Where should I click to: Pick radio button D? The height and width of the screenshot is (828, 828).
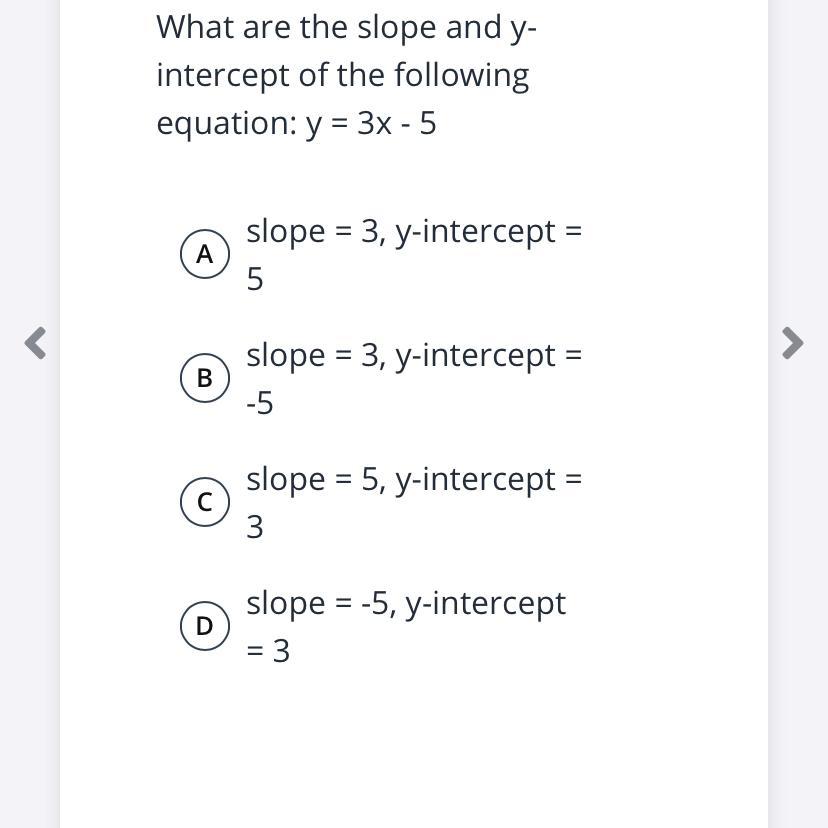(x=205, y=626)
